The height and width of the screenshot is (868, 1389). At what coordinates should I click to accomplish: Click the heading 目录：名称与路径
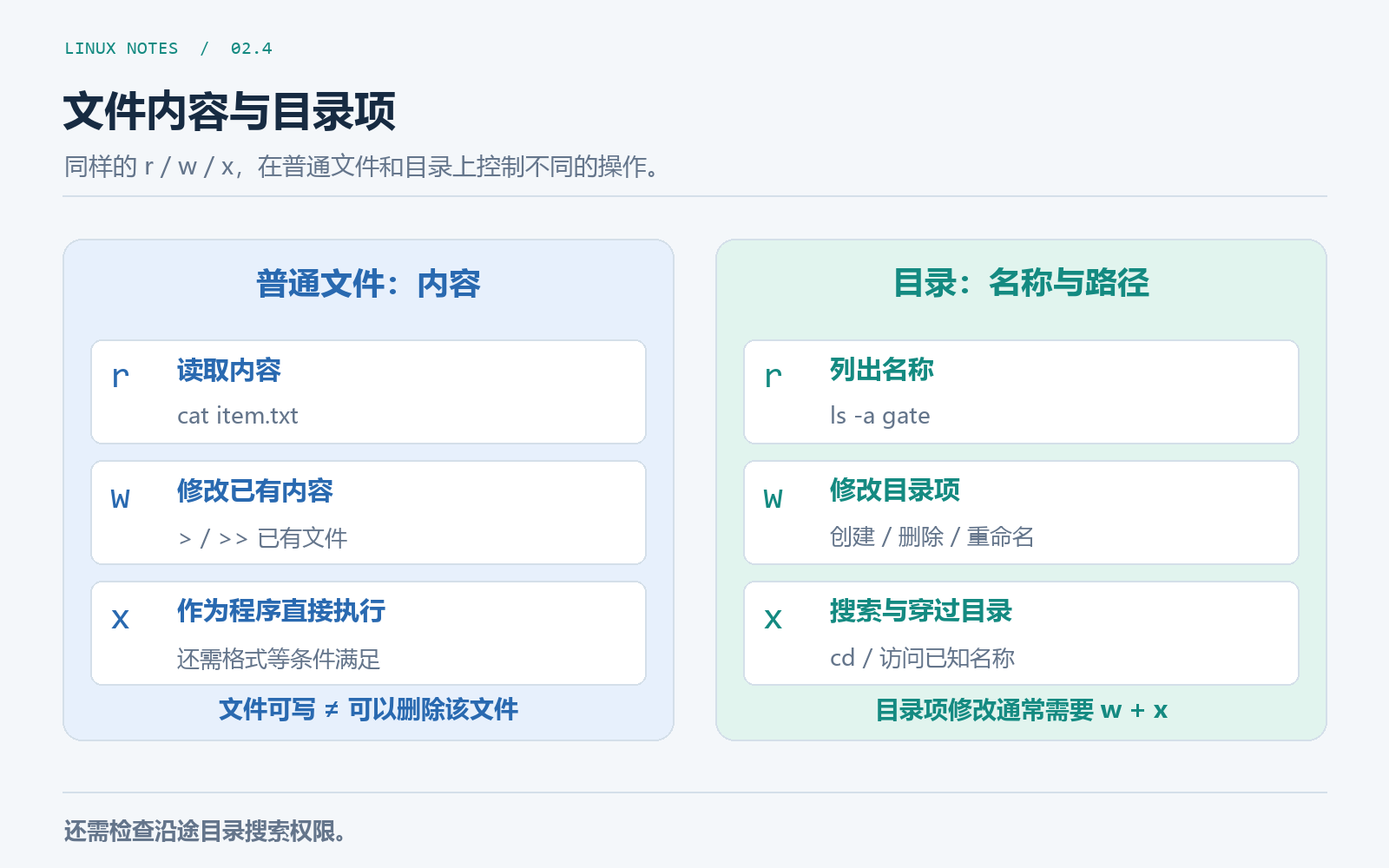click(1021, 283)
